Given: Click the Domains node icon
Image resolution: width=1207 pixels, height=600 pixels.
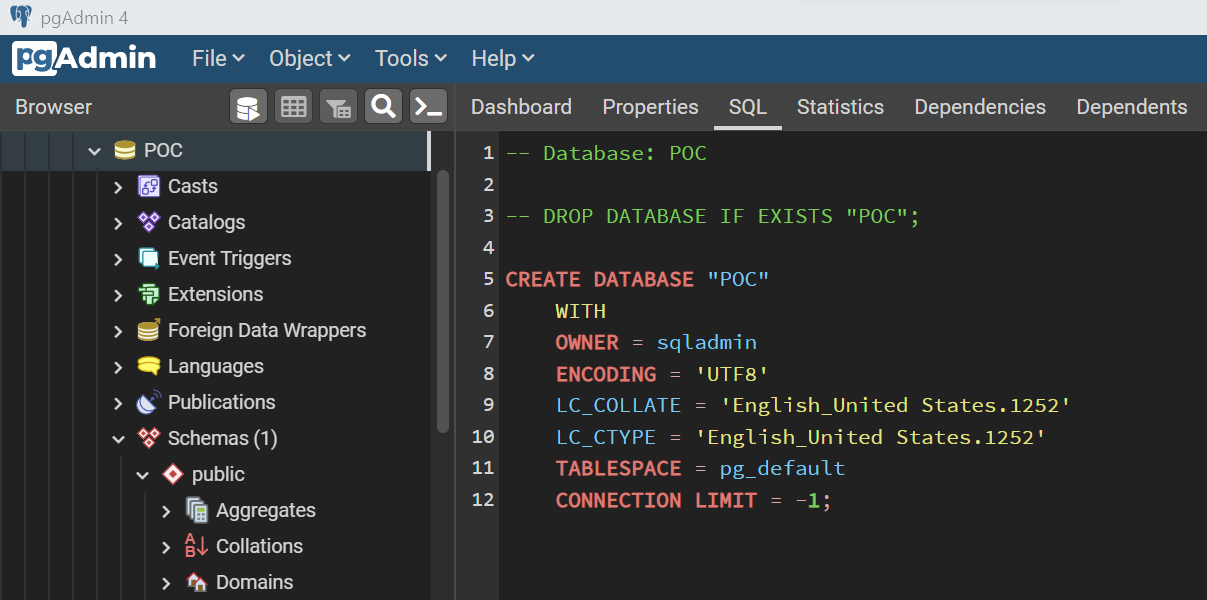Looking at the screenshot, I should [197, 582].
